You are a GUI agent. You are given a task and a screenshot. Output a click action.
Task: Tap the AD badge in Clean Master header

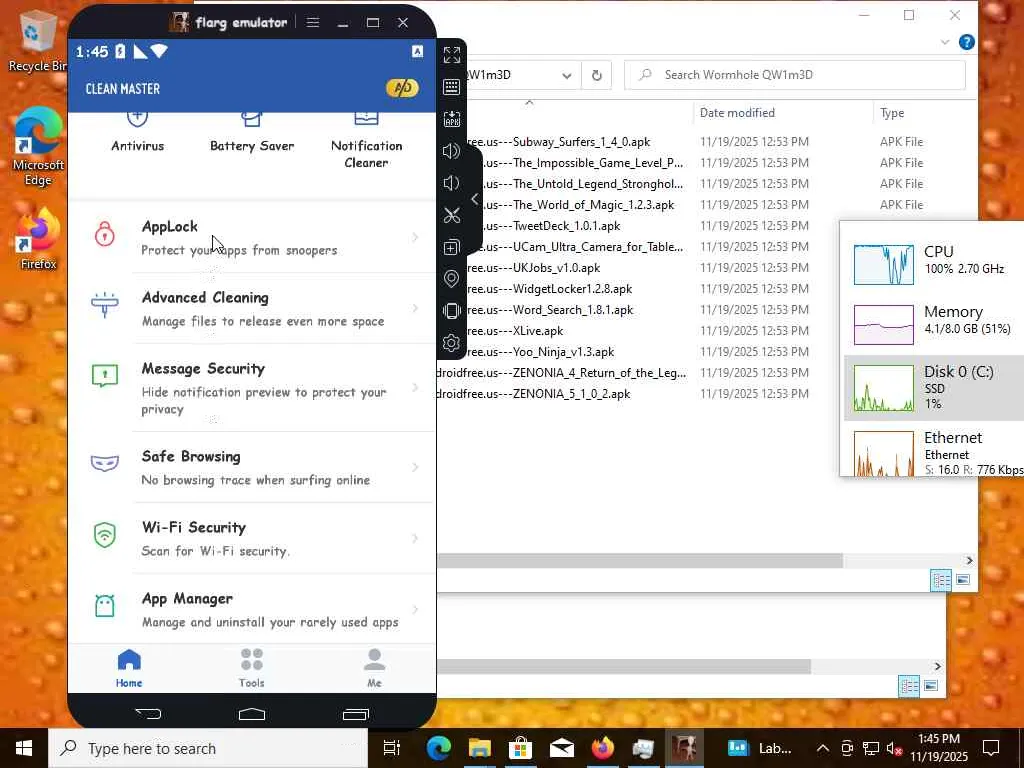click(402, 88)
